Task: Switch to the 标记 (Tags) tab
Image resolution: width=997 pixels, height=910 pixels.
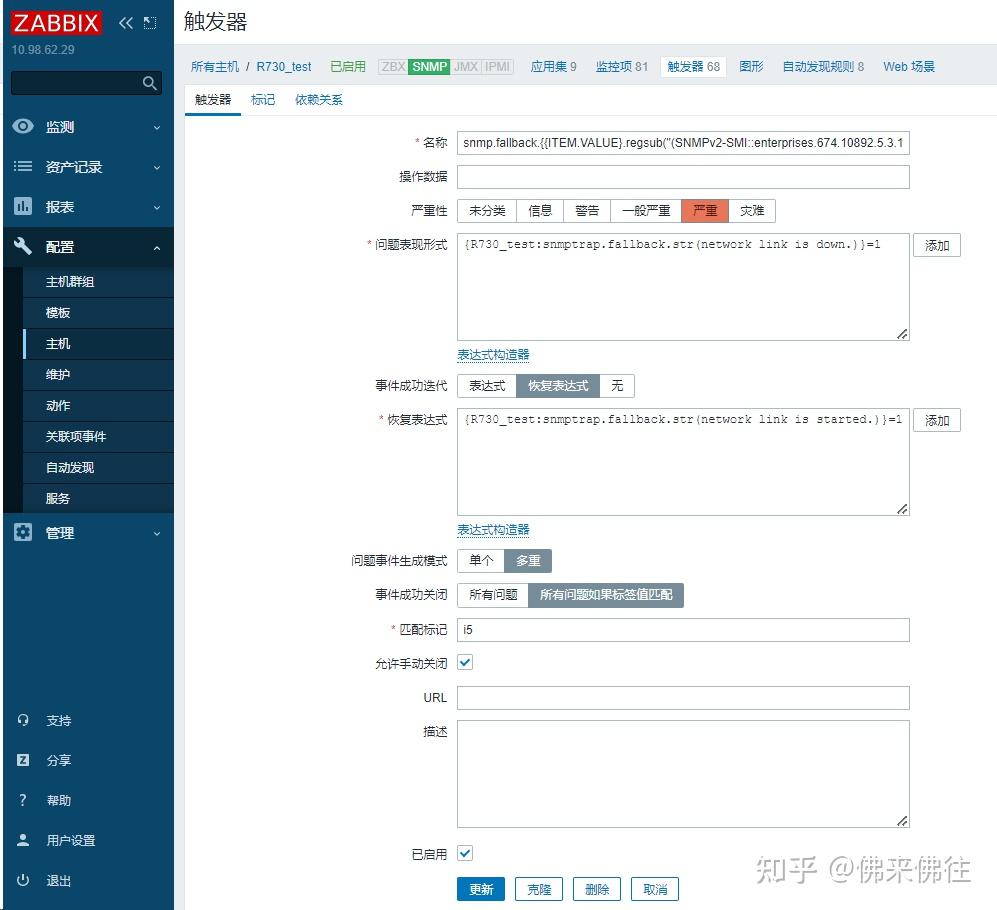Action: 262,99
